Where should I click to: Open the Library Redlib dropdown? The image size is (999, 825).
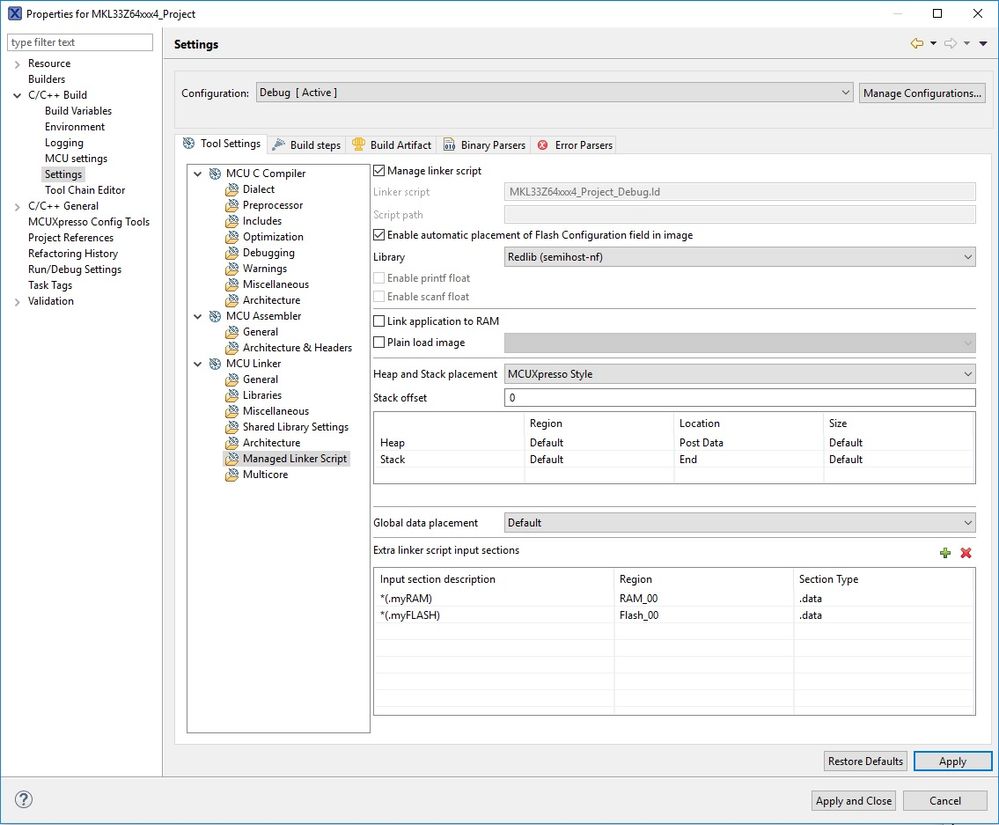coord(739,257)
